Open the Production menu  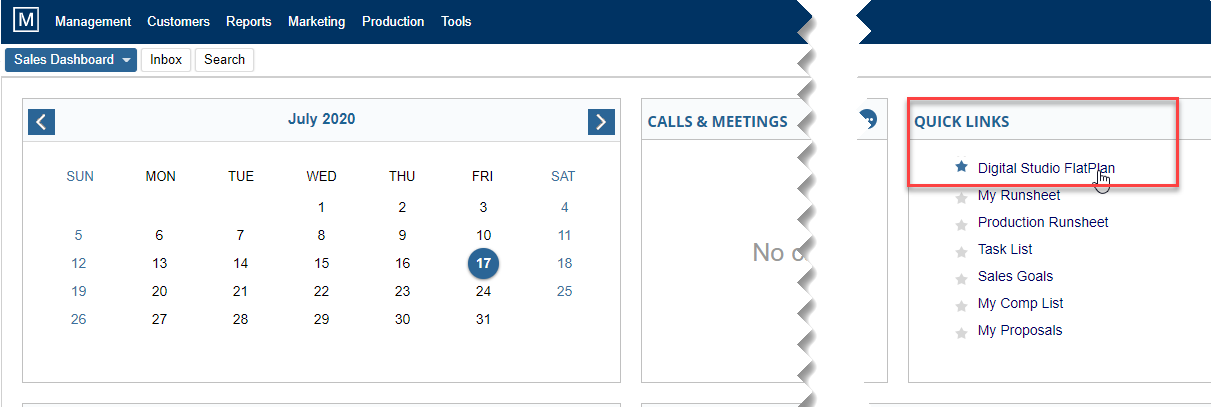pyautogui.click(x=393, y=21)
